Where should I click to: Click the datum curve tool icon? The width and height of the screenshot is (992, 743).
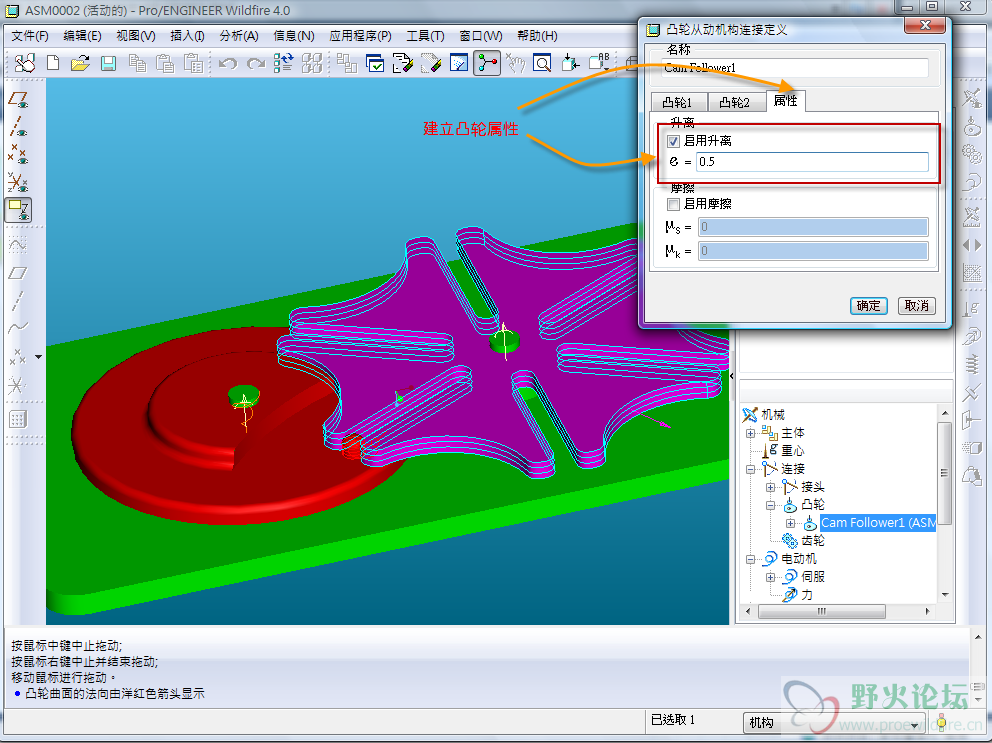(18, 327)
